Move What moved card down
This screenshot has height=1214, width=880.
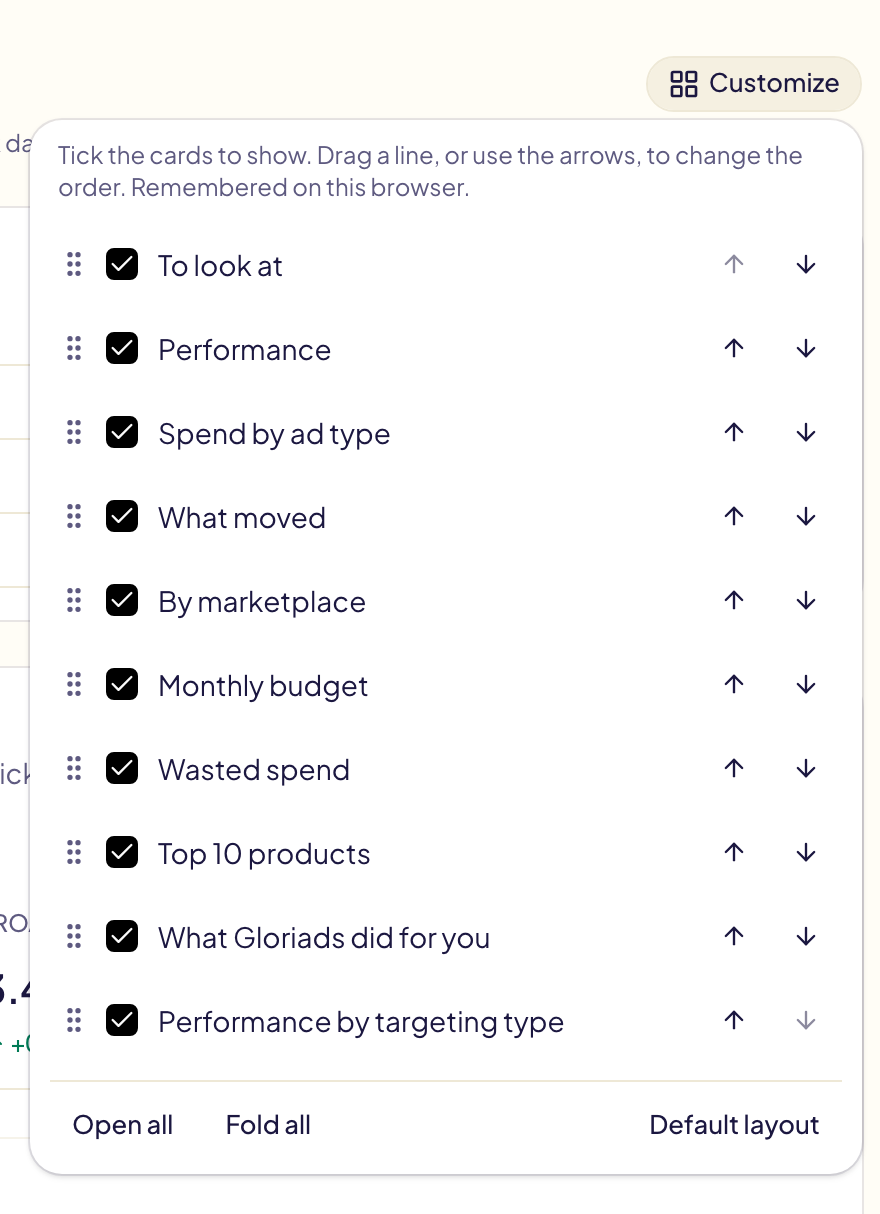(806, 516)
